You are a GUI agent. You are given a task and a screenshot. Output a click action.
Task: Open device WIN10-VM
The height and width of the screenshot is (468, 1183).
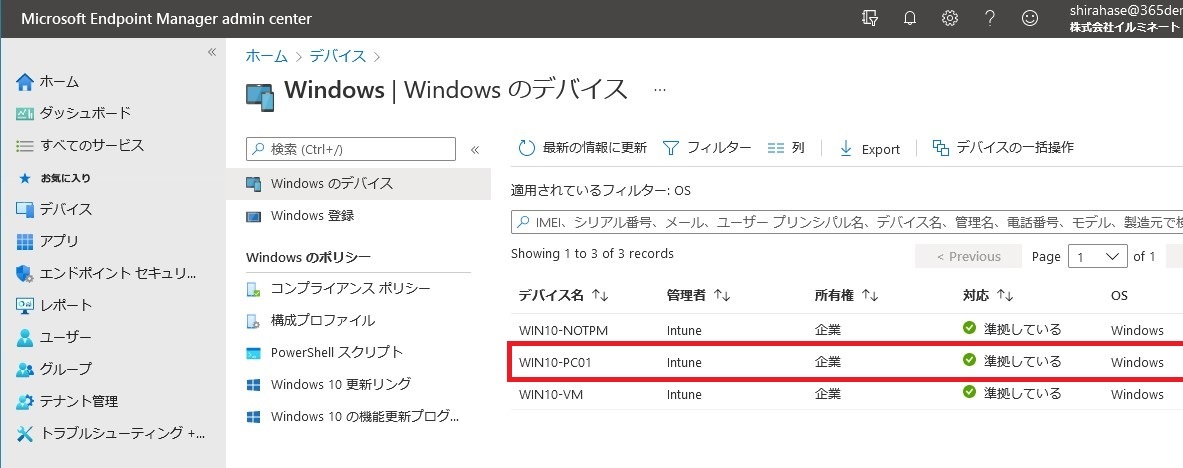coord(551,394)
